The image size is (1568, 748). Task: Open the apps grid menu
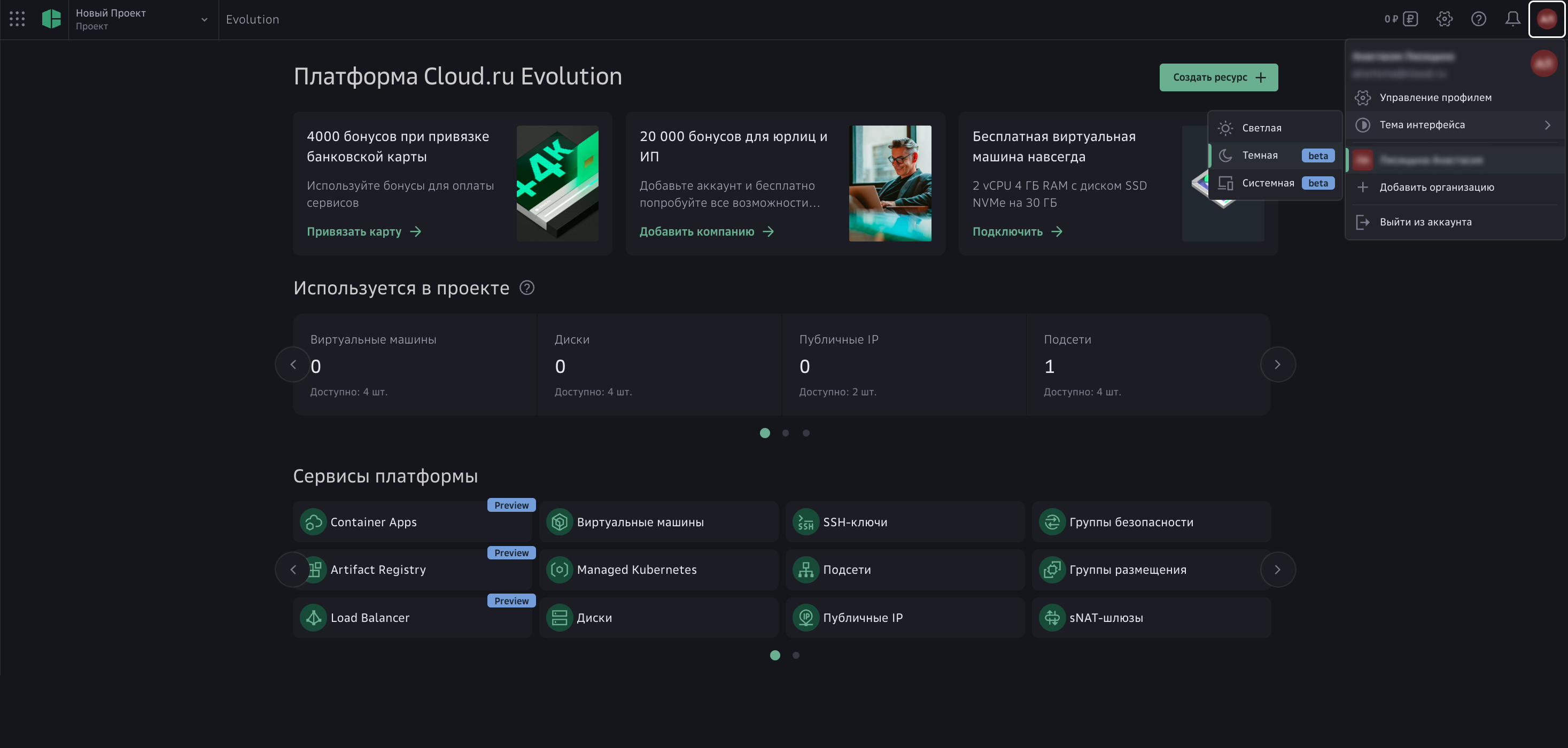point(17,19)
